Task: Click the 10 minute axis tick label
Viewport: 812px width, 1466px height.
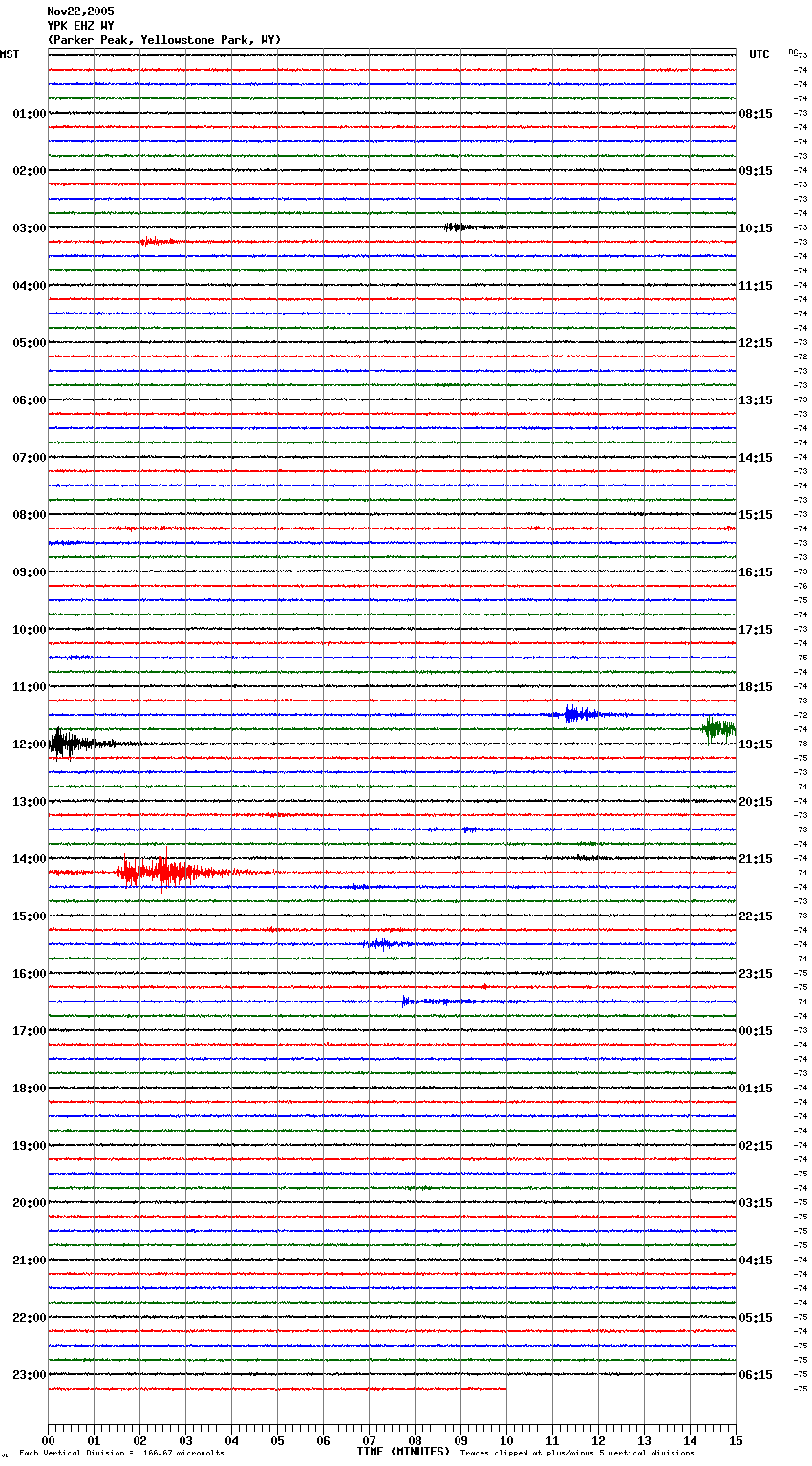Action: point(506,1440)
